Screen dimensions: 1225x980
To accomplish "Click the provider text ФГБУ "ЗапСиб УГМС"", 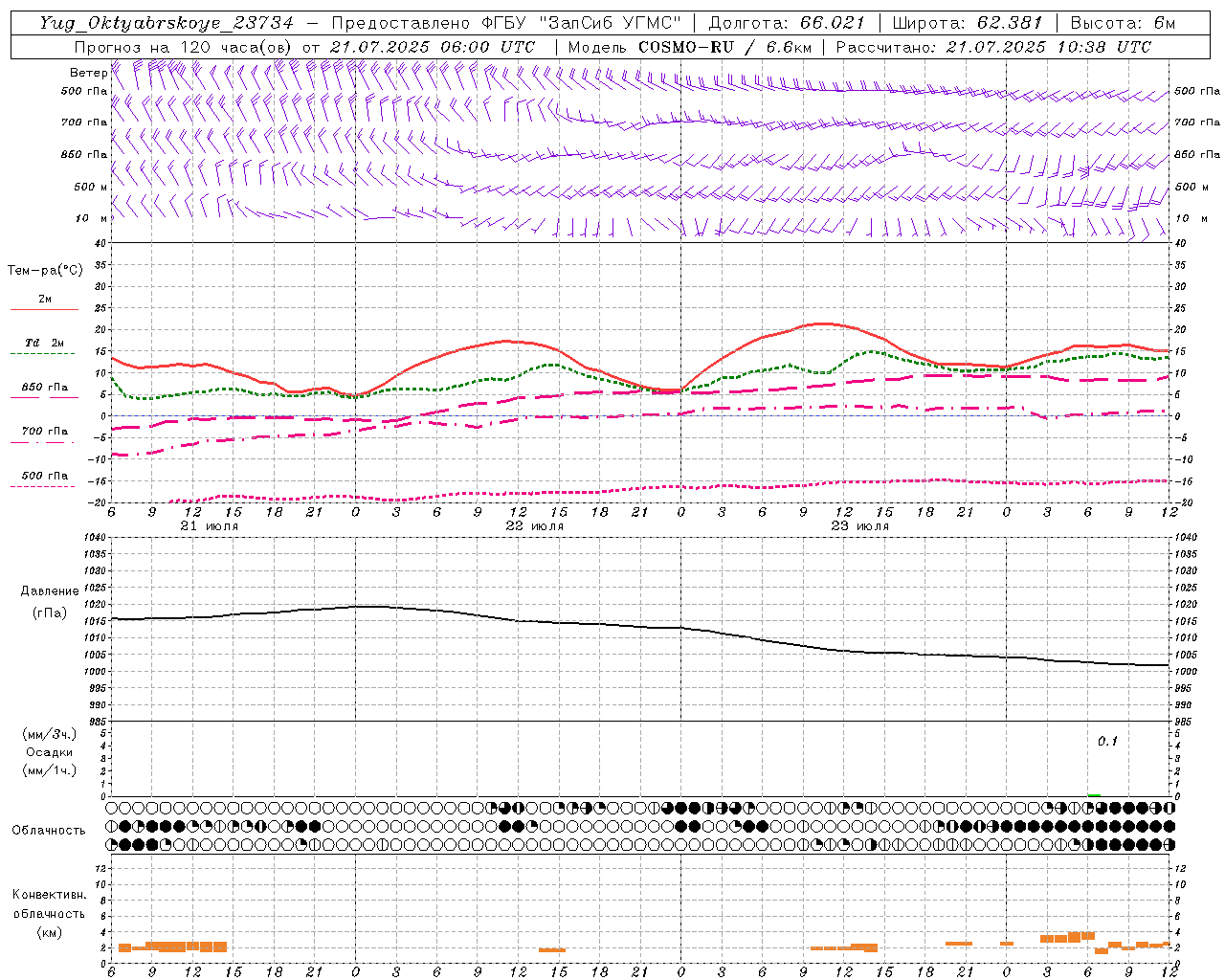I will click(x=581, y=23).
